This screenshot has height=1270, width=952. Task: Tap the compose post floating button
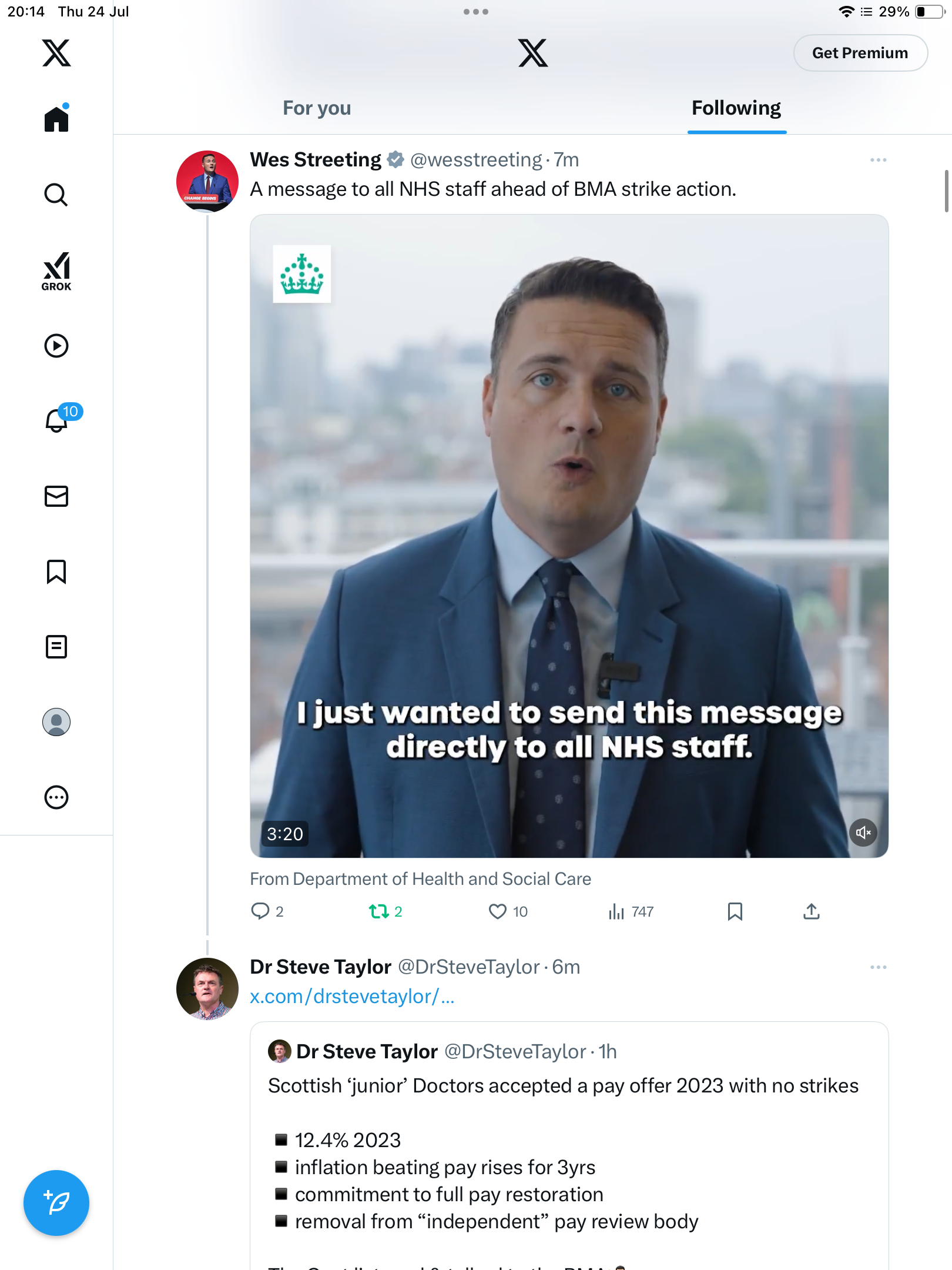click(56, 1203)
